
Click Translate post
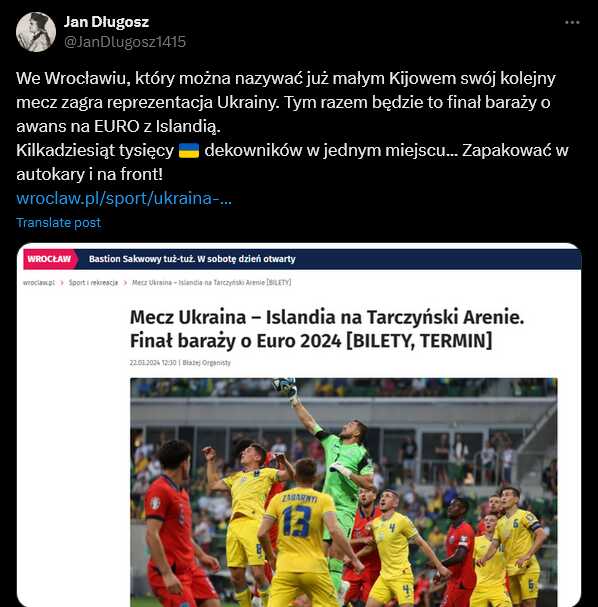[x=58, y=223]
